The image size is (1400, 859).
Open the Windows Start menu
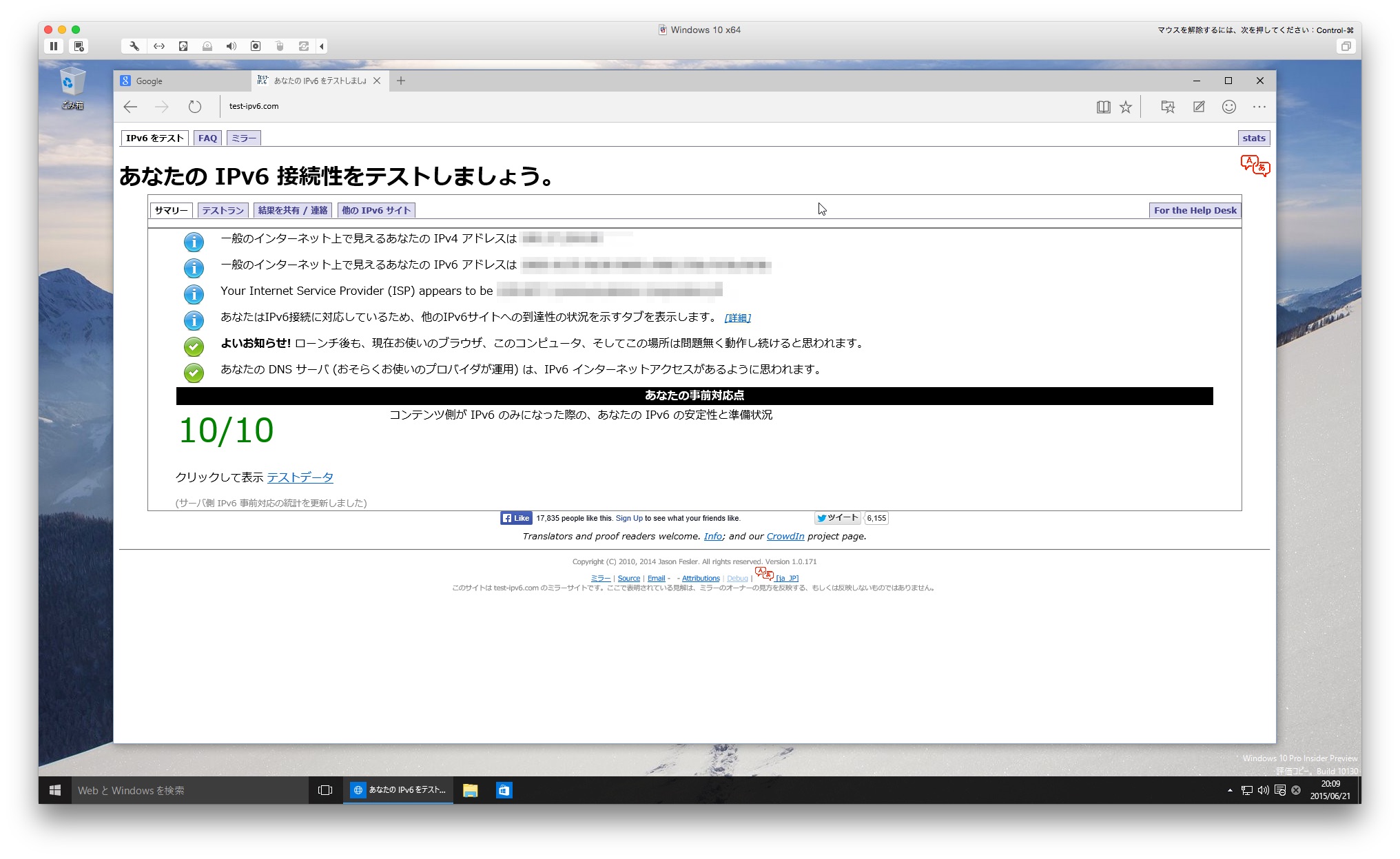click(x=55, y=790)
